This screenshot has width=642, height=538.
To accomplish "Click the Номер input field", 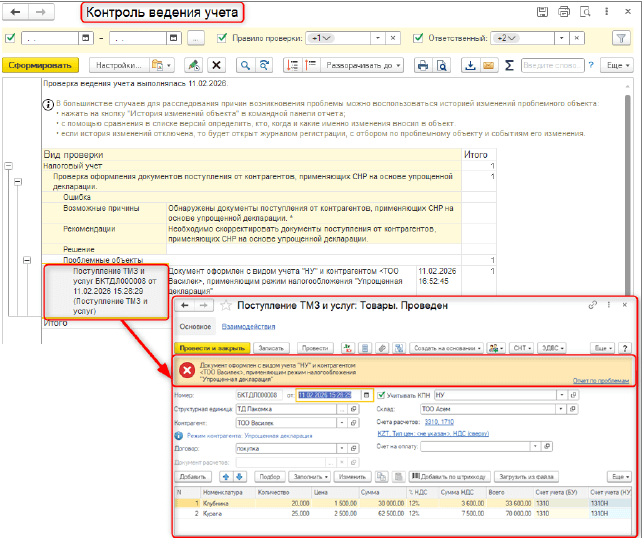I will coord(258,394).
